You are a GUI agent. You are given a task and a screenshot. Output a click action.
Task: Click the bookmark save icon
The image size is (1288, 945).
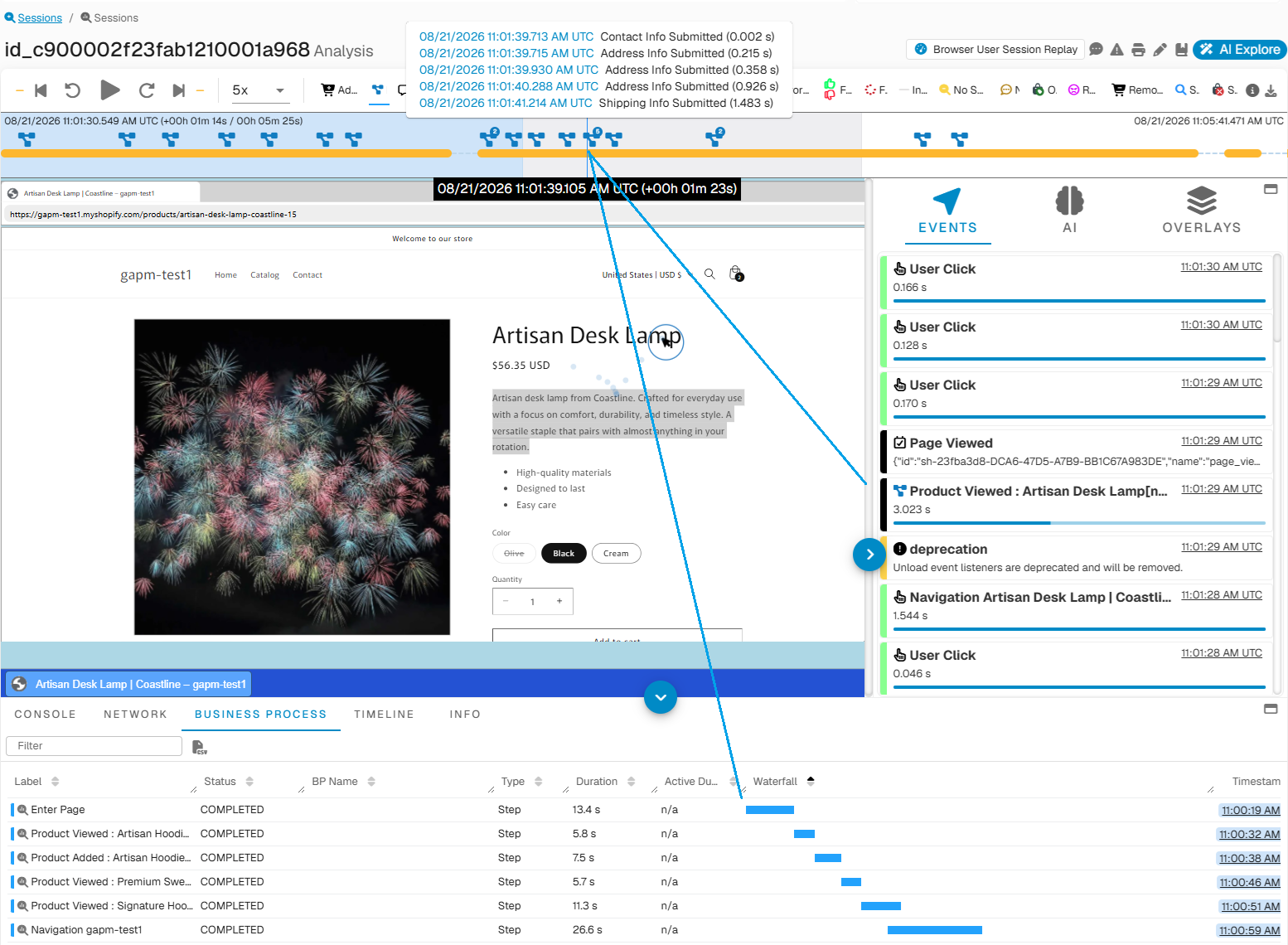coord(1182,50)
